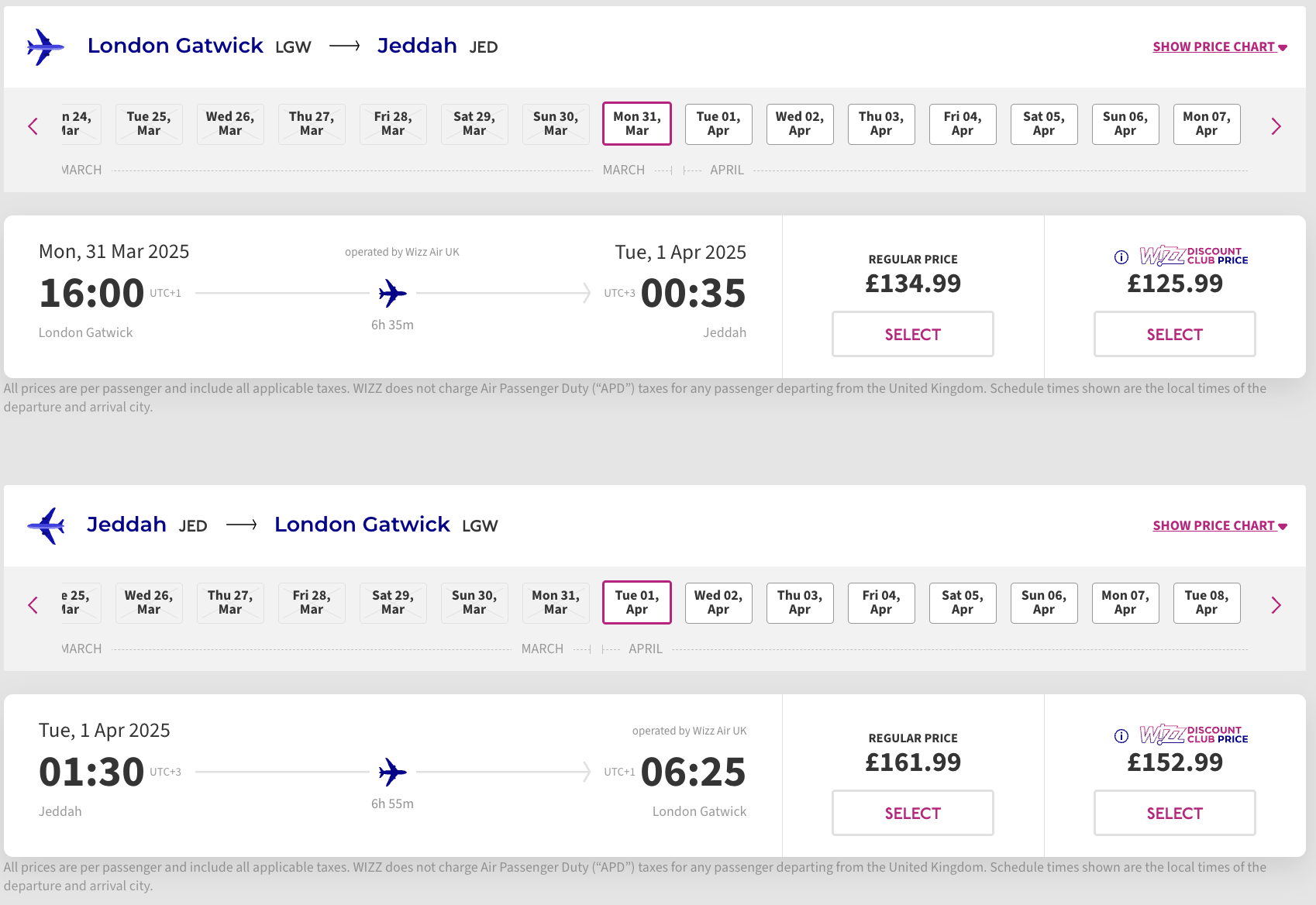Expand outbound Show Price Chart
This screenshot has height=905, width=1316.
pyautogui.click(x=1220, y=47)
